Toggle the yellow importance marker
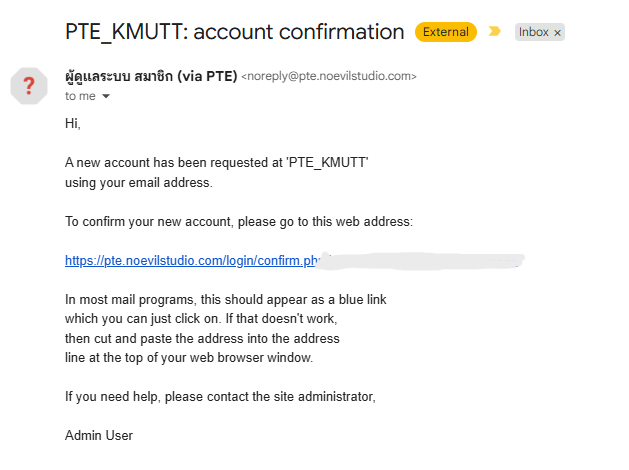 (494, 32)
